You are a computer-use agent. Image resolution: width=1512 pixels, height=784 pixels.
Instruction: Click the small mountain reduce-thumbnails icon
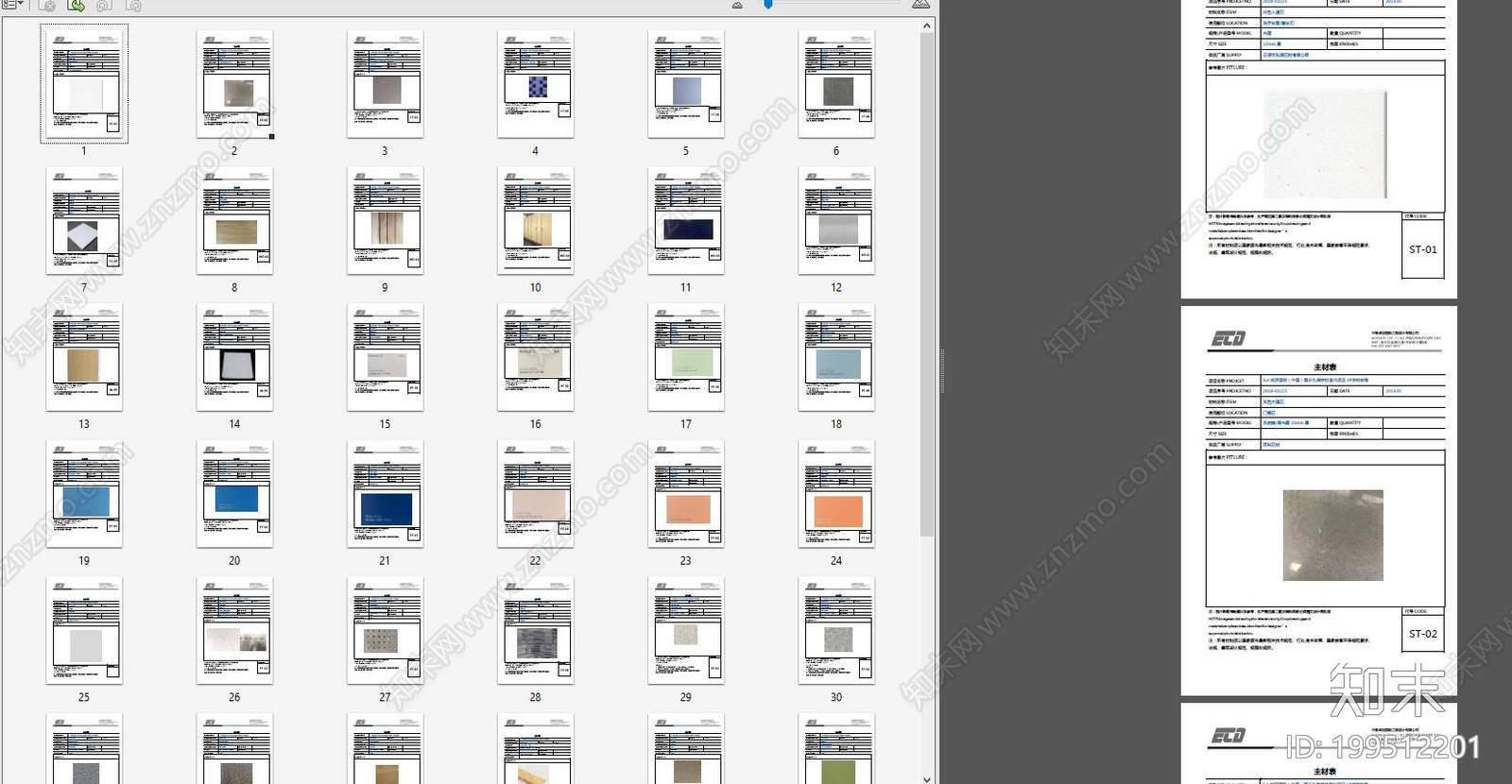(x=737, y=5)
